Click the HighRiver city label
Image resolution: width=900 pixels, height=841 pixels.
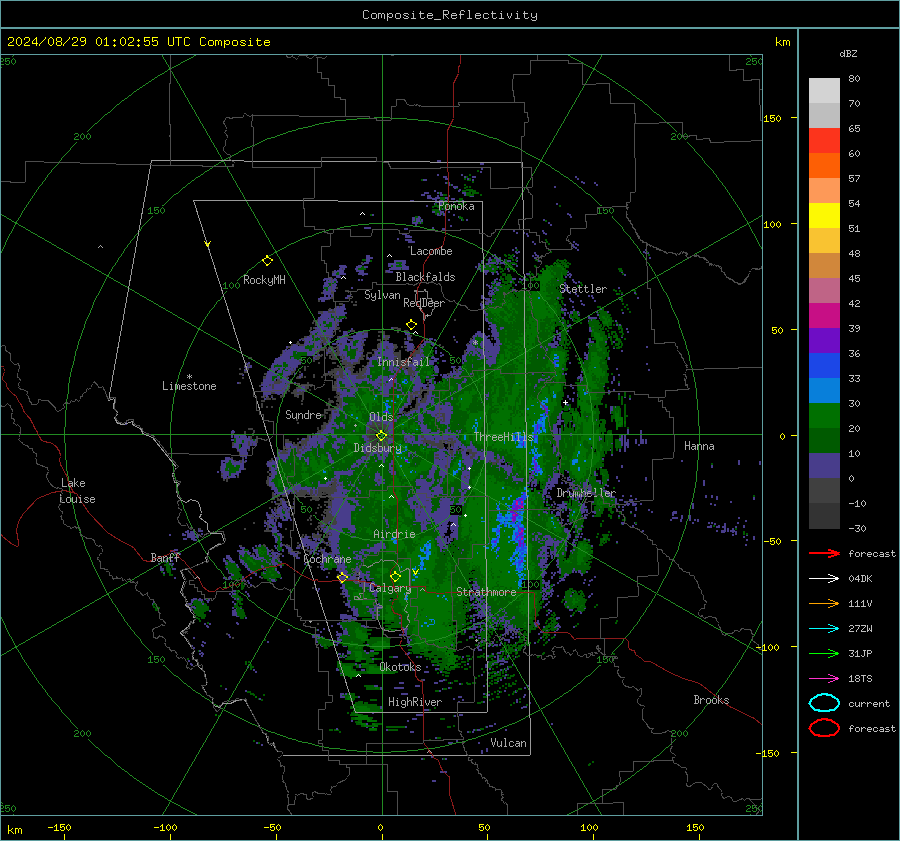click(x=415, y=702)
